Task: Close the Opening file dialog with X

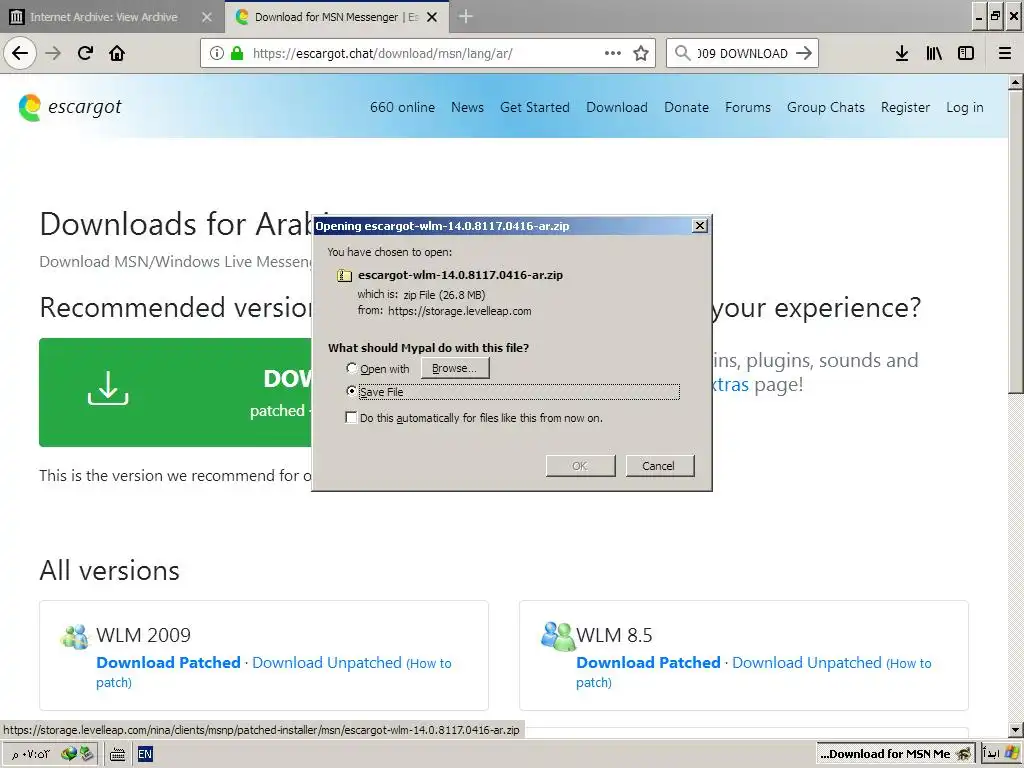Action: coord(699,225)
